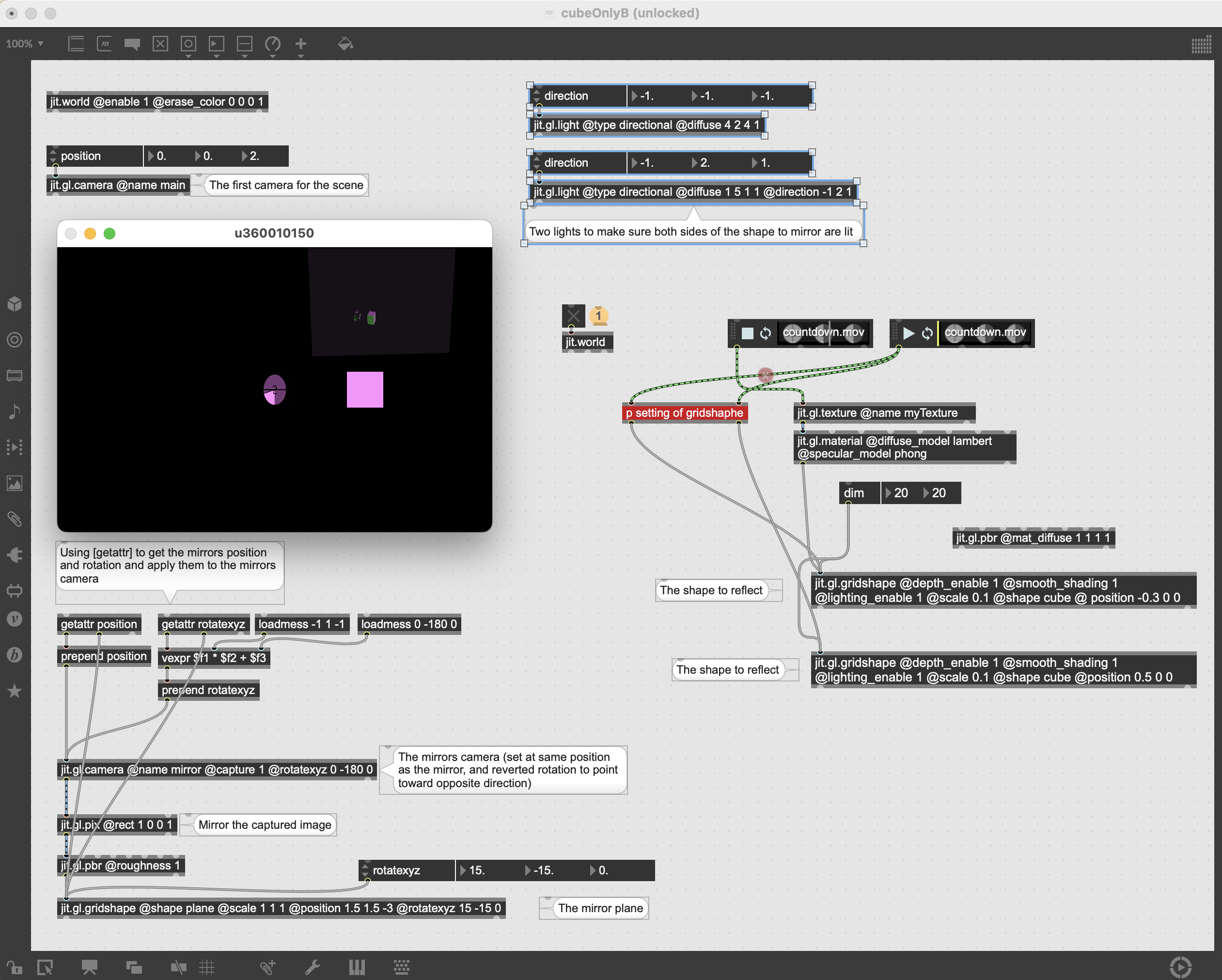Toggle the X toggle above jit.world

click(573, 316)
